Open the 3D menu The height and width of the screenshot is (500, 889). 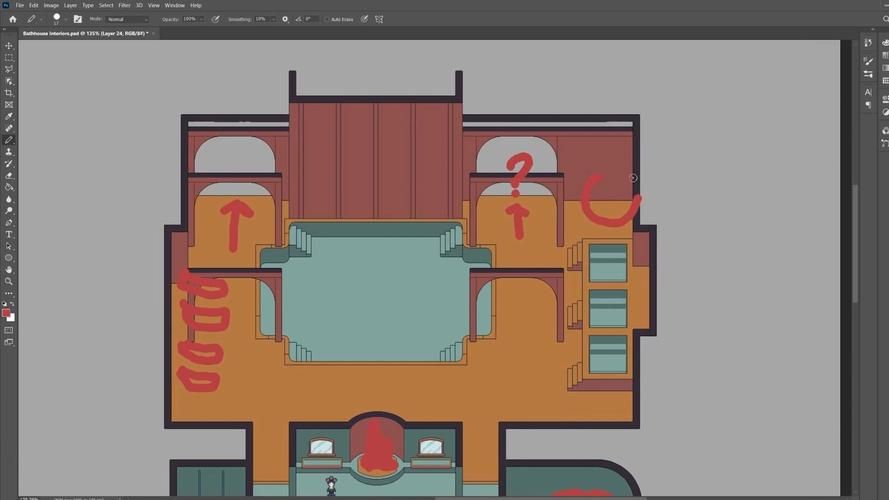coord(139,5)
